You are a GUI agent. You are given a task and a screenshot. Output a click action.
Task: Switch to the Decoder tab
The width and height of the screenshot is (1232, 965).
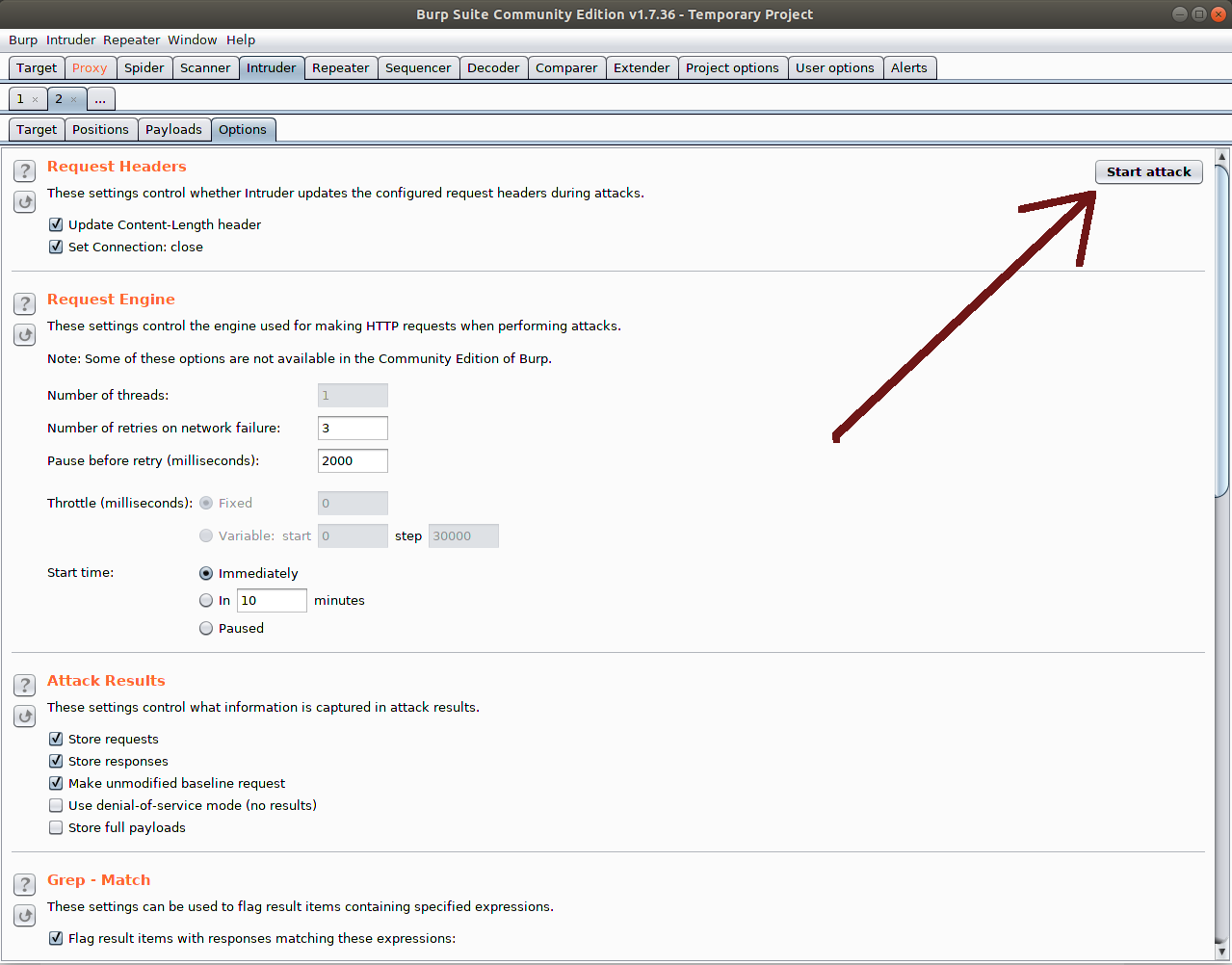493,67
